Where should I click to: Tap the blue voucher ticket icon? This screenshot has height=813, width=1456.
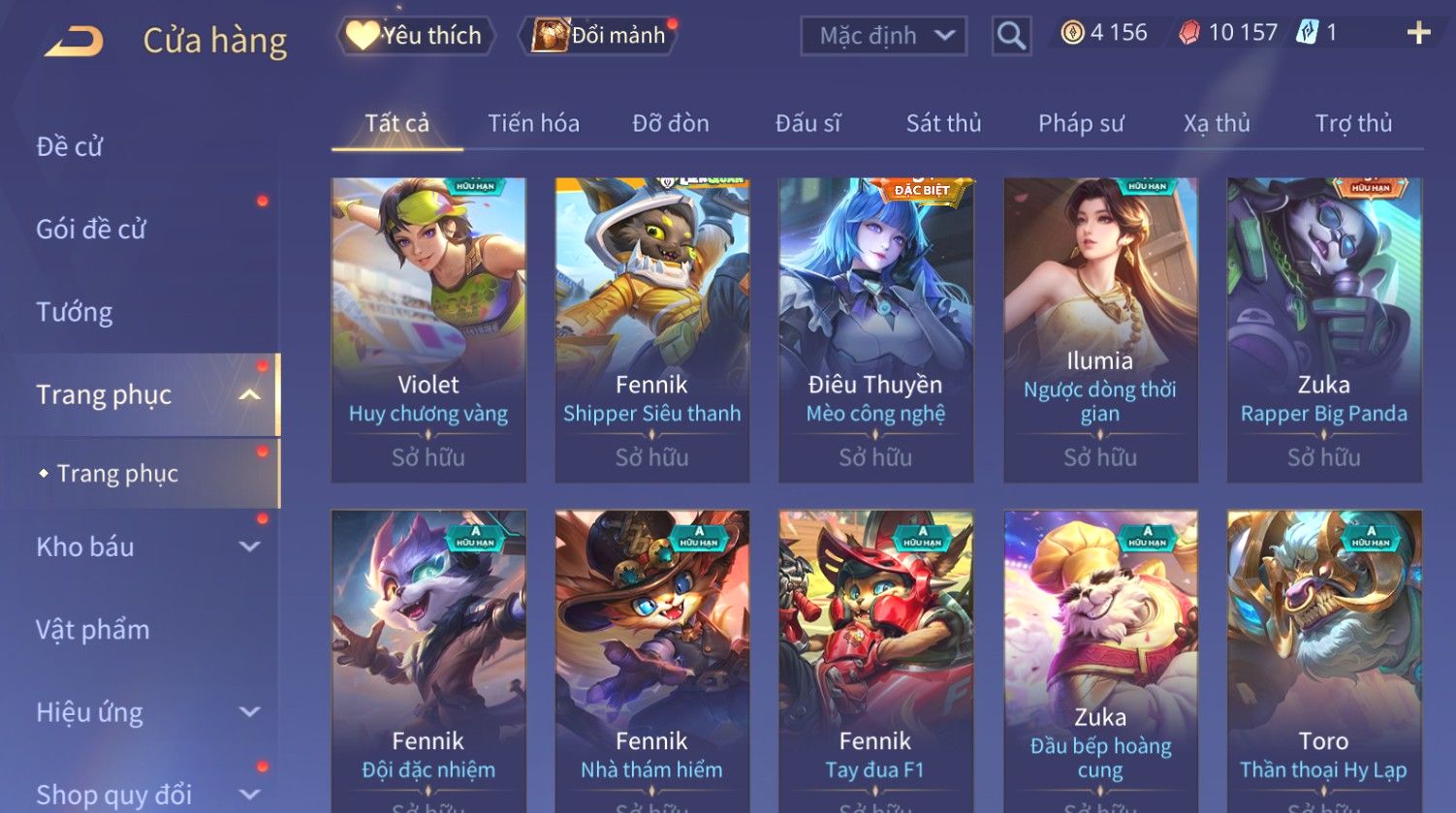(1308, 33)
